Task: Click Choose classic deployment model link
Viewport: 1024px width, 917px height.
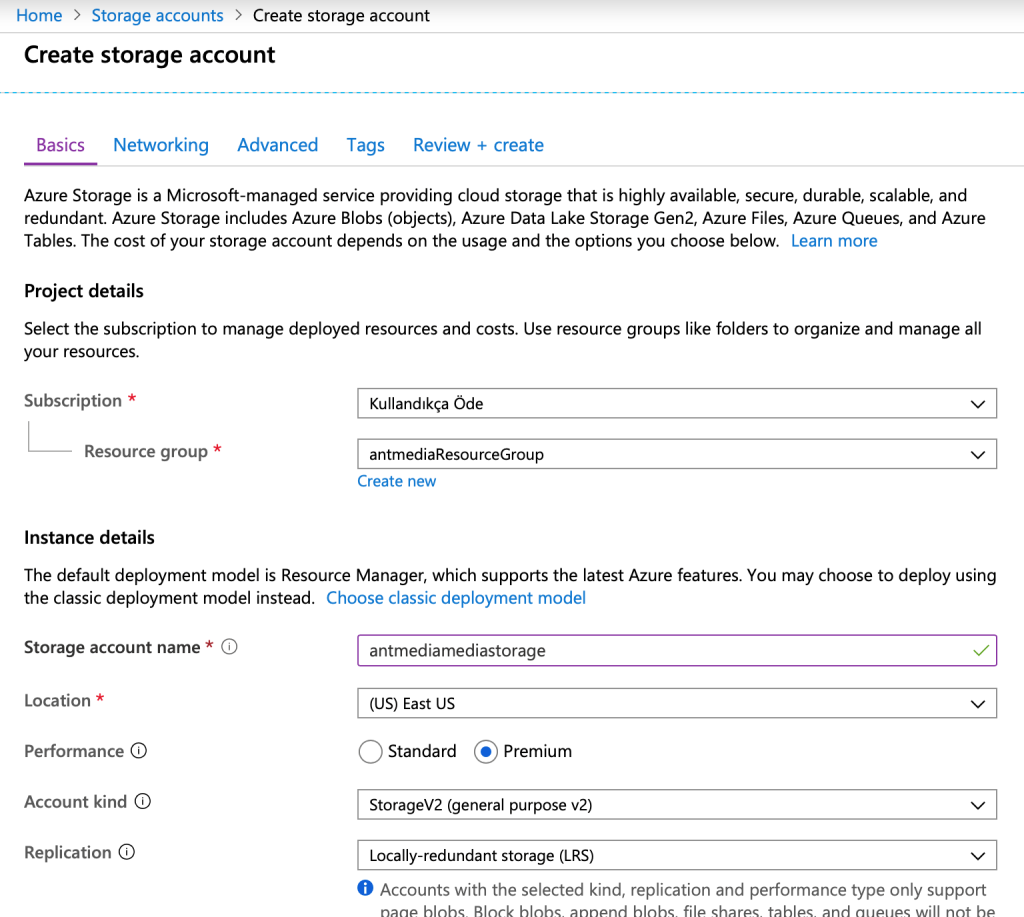Action: tap(456, 598)
